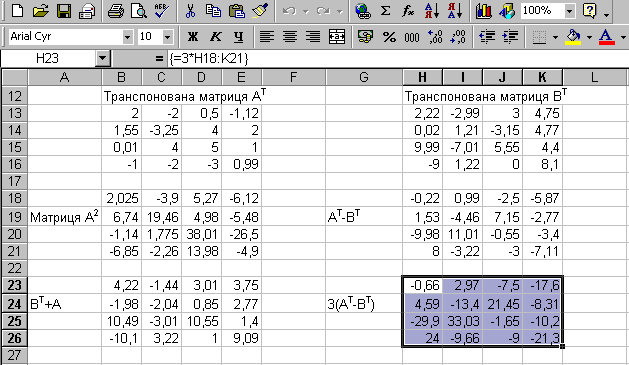Click heading Транспонована матриця Aᵀ

[185, 96]
